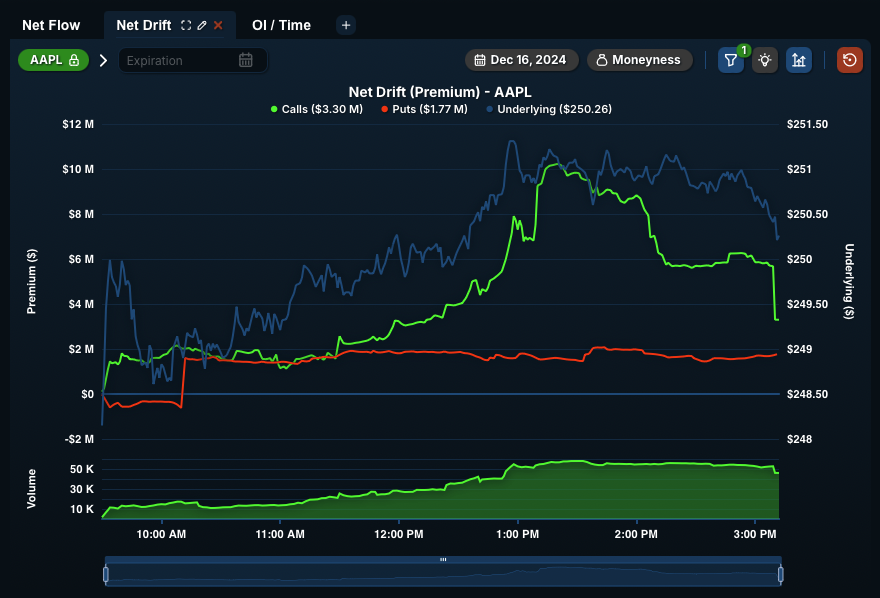Screen dimensions: 880x598
Task: Click the 3:00 PM time axis label
Action: (755, 534)
